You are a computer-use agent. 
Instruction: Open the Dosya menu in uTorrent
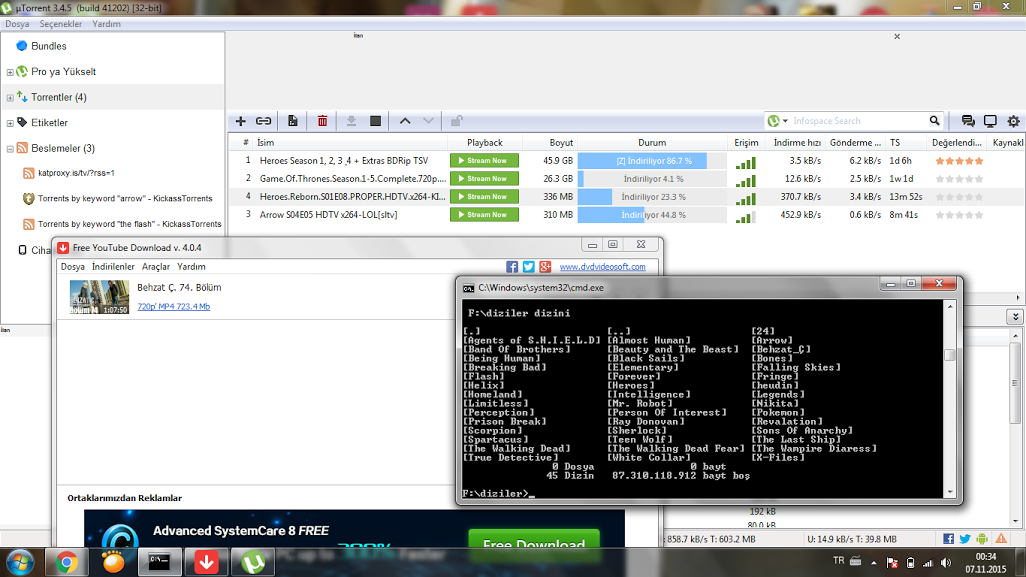pyautogui.click(x=17, y=24)
